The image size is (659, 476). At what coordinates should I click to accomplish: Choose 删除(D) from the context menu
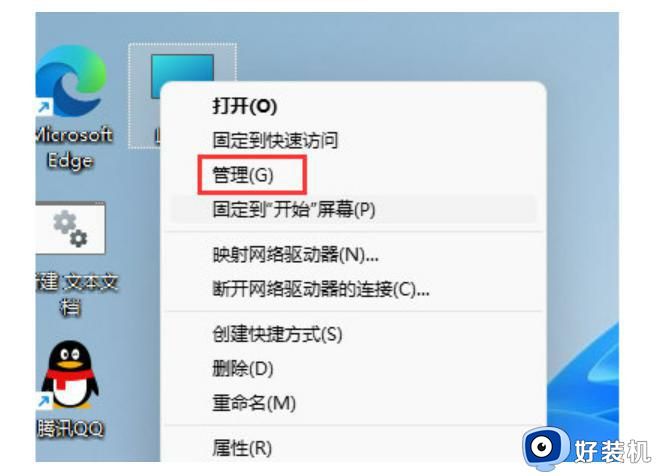point(243,368)
